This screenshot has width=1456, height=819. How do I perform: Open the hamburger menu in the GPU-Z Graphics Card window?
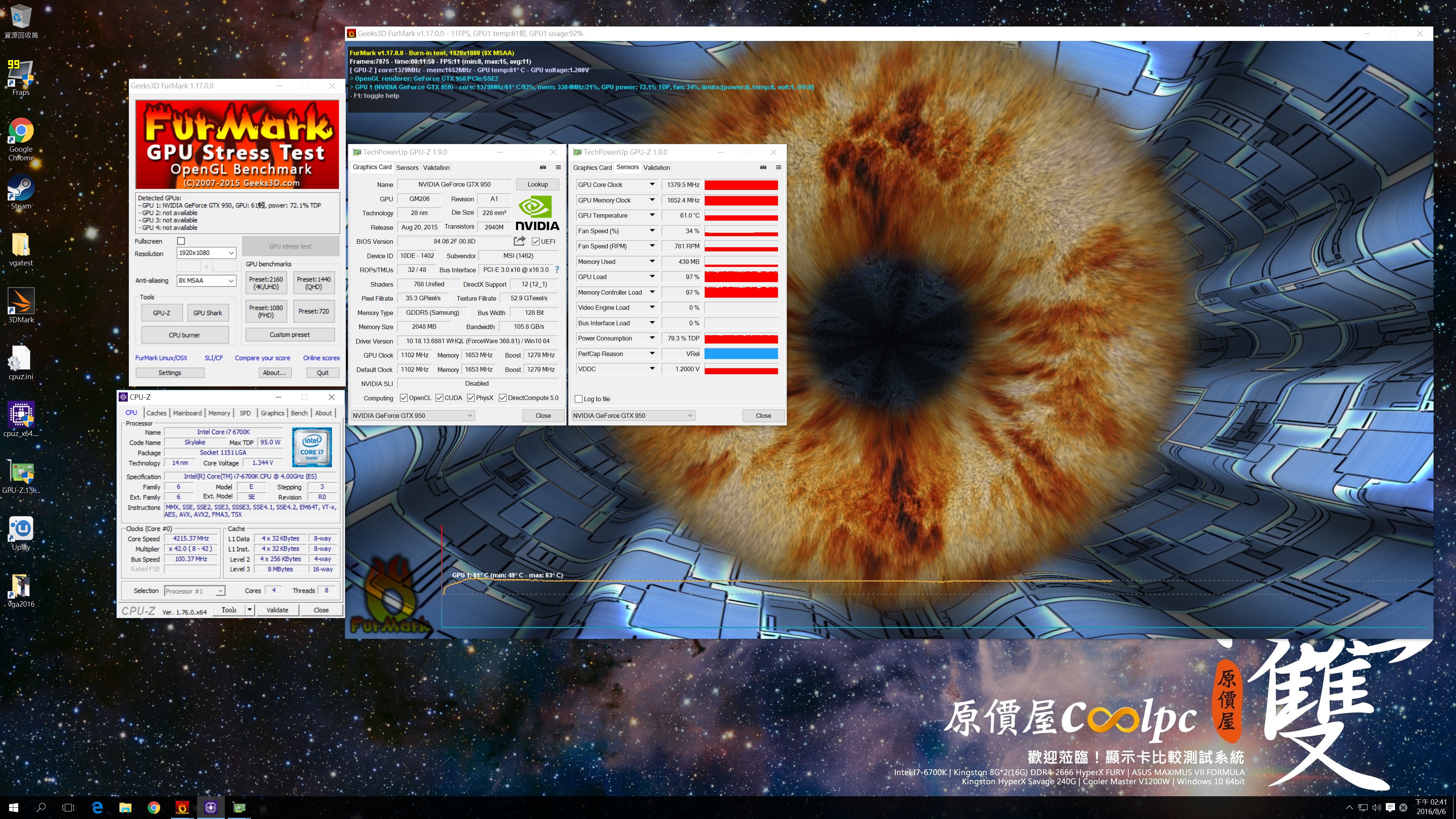pos(558,167)
